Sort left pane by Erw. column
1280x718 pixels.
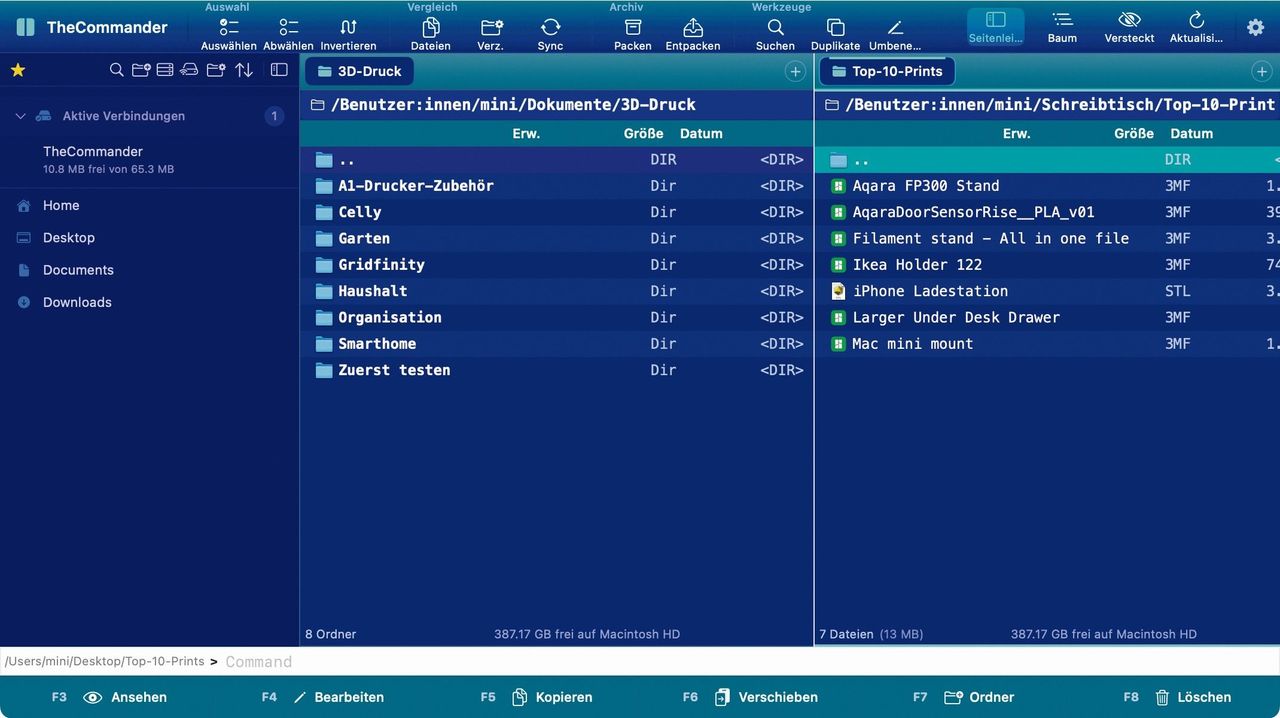[x=526, y=133]
